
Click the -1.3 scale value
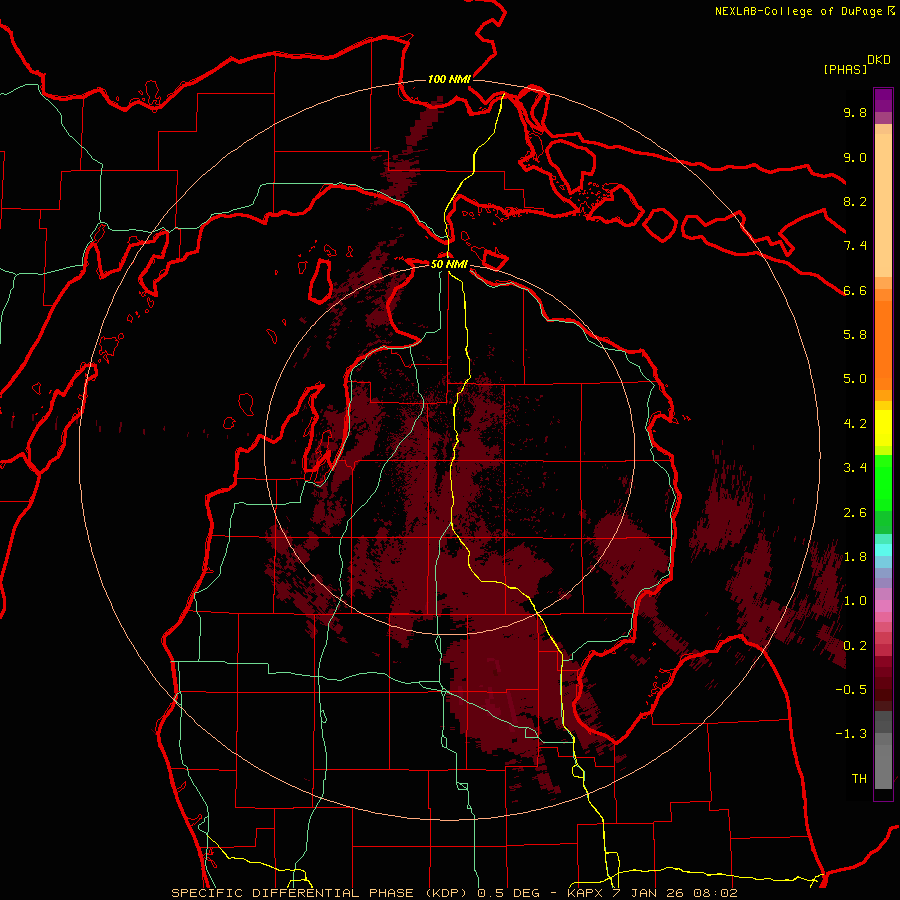click(x=851, y=734)
